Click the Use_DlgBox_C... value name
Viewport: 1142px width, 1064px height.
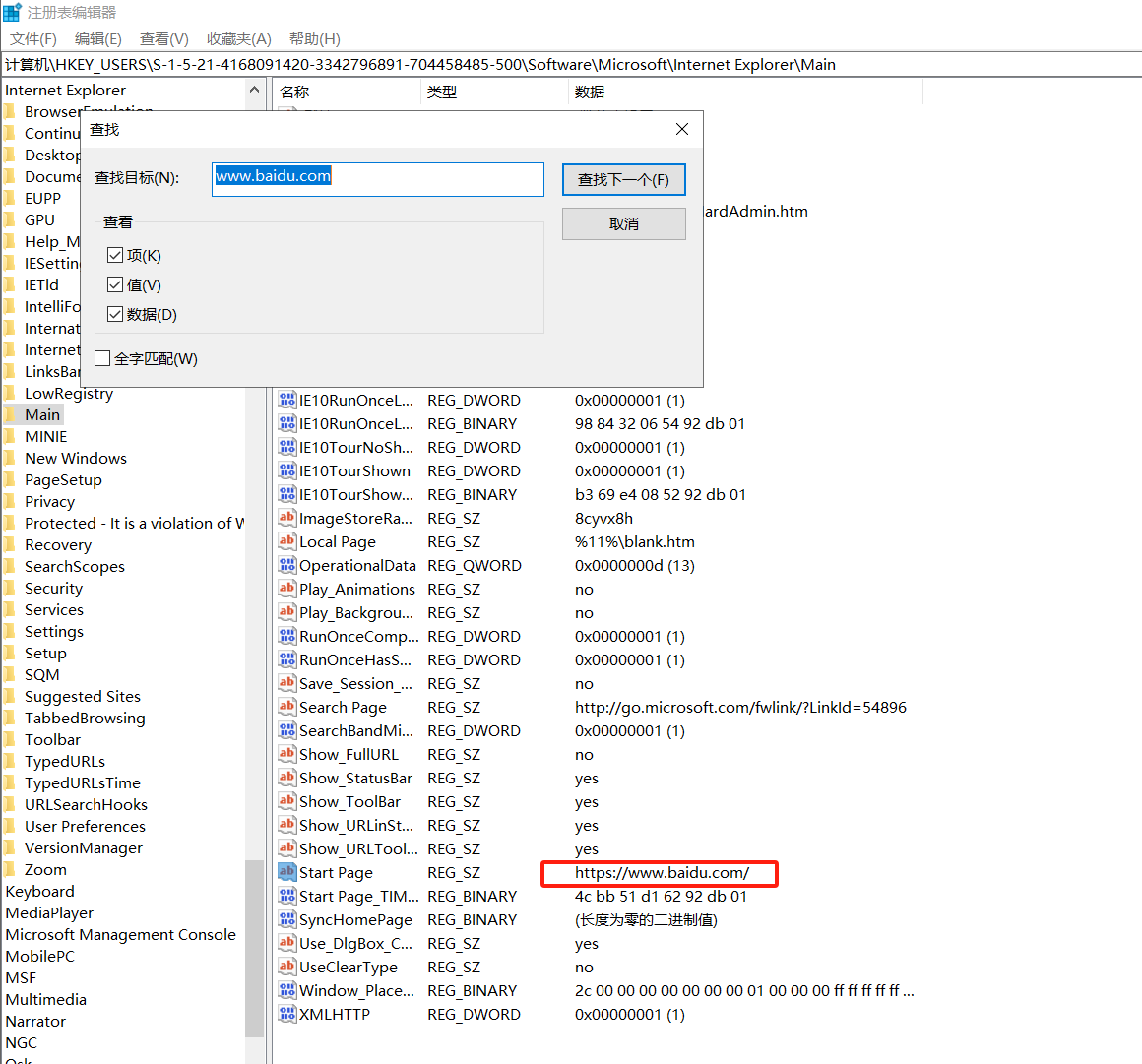click(x=356, y=943)
